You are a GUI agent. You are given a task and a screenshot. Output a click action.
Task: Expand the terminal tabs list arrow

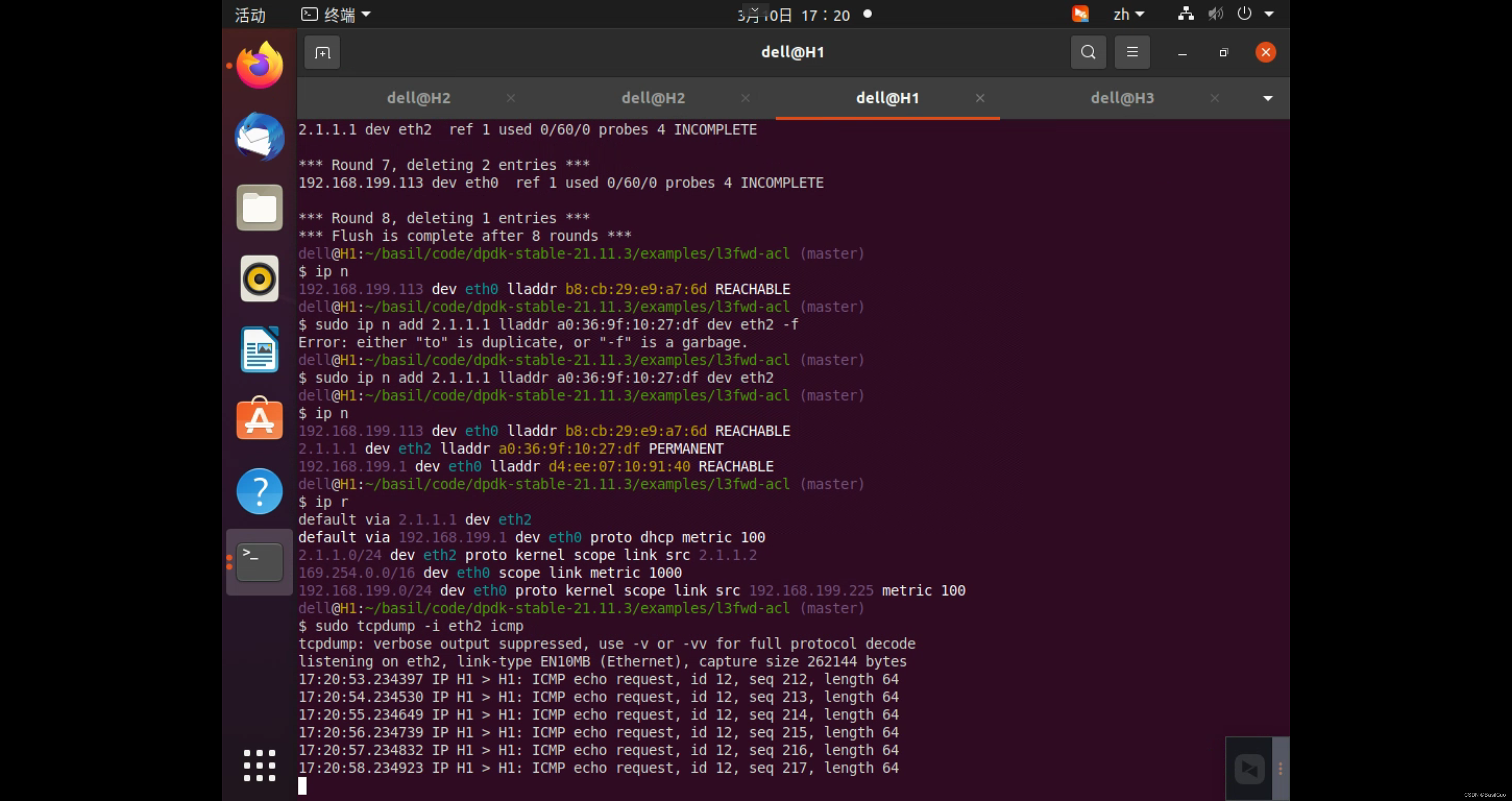(x=1268, y=98)
